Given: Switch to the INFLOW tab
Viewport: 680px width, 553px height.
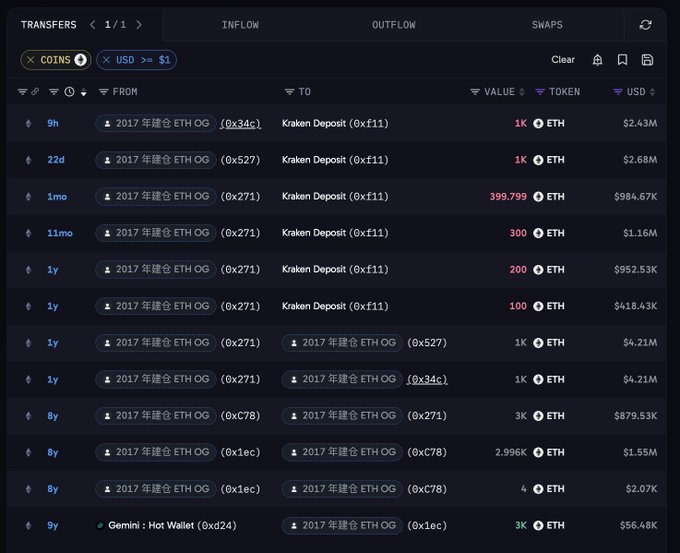Looking at the screenshot, I should click(240, 25).
